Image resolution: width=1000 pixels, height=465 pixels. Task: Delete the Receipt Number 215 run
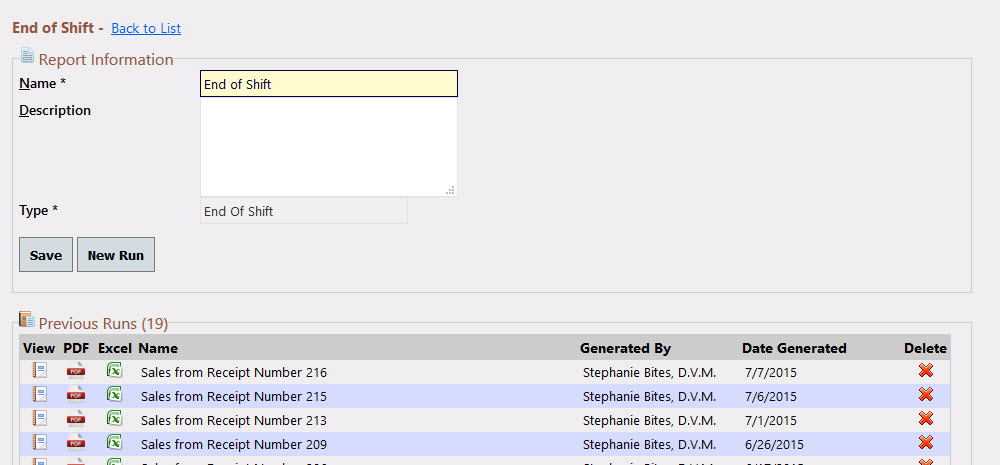coord(926,395)
